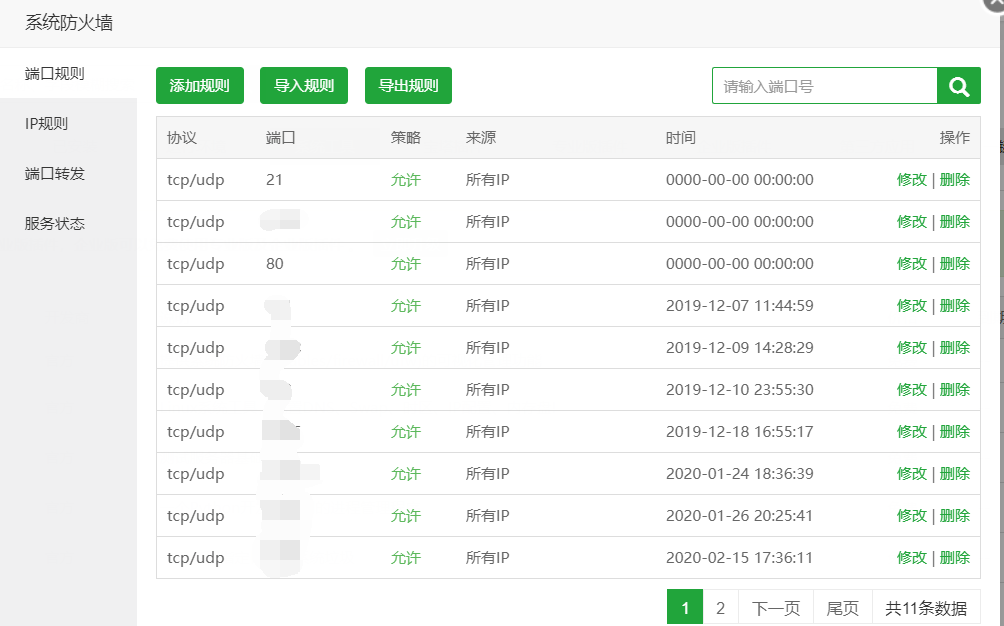Click the green search magnifier icon
The width and height of the screenshot is (1004, 626).
pyautogui.click(x=959, y=86)
